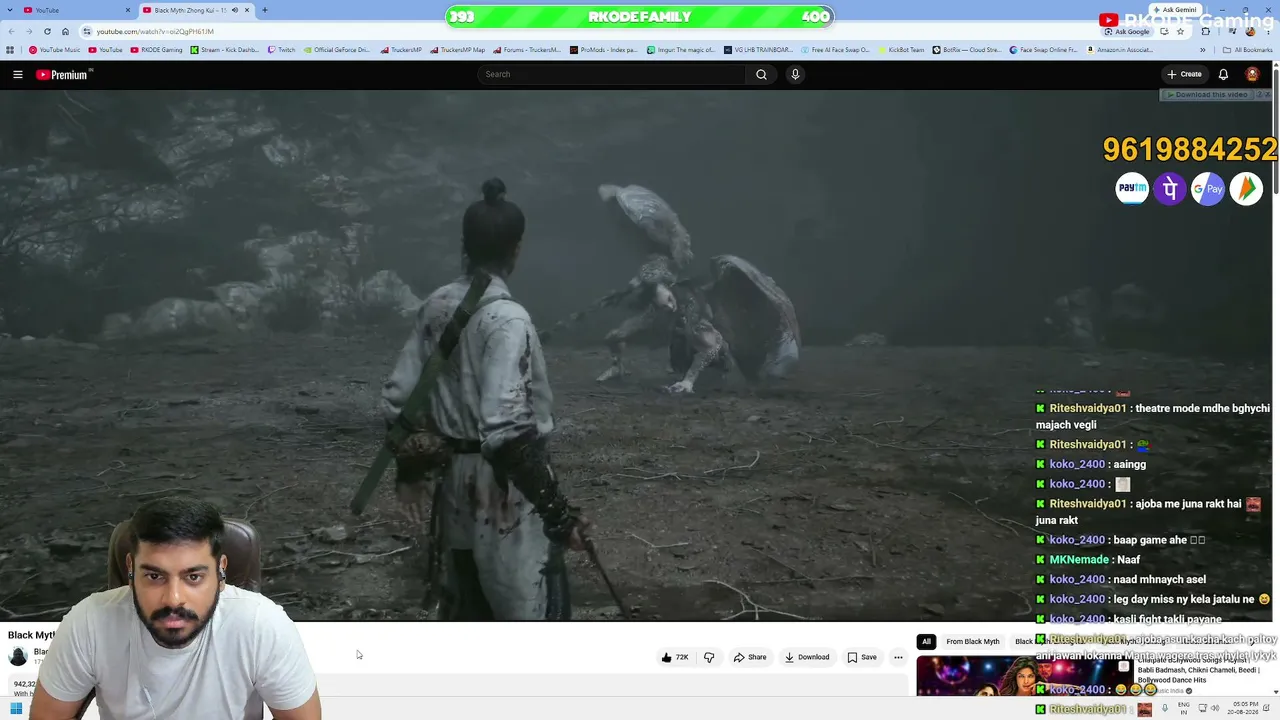Open the PhonePe logo
Screen dimensions: 1280x720
tap(1170, 189)
